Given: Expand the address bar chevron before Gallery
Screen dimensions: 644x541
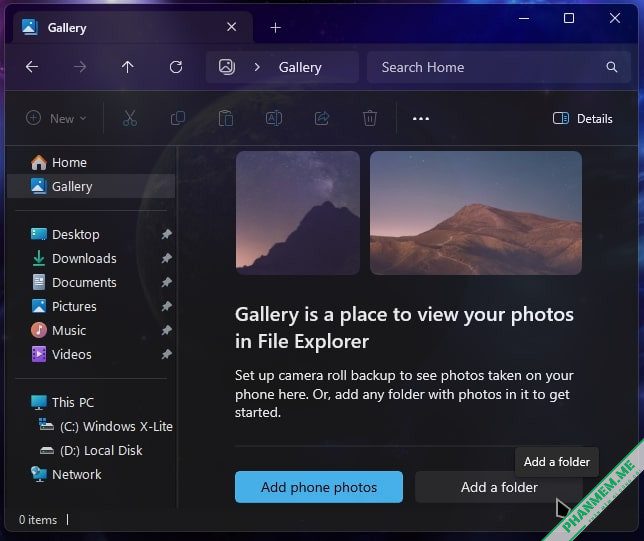Looking at the screenshot, I should [x=257, y=67].
